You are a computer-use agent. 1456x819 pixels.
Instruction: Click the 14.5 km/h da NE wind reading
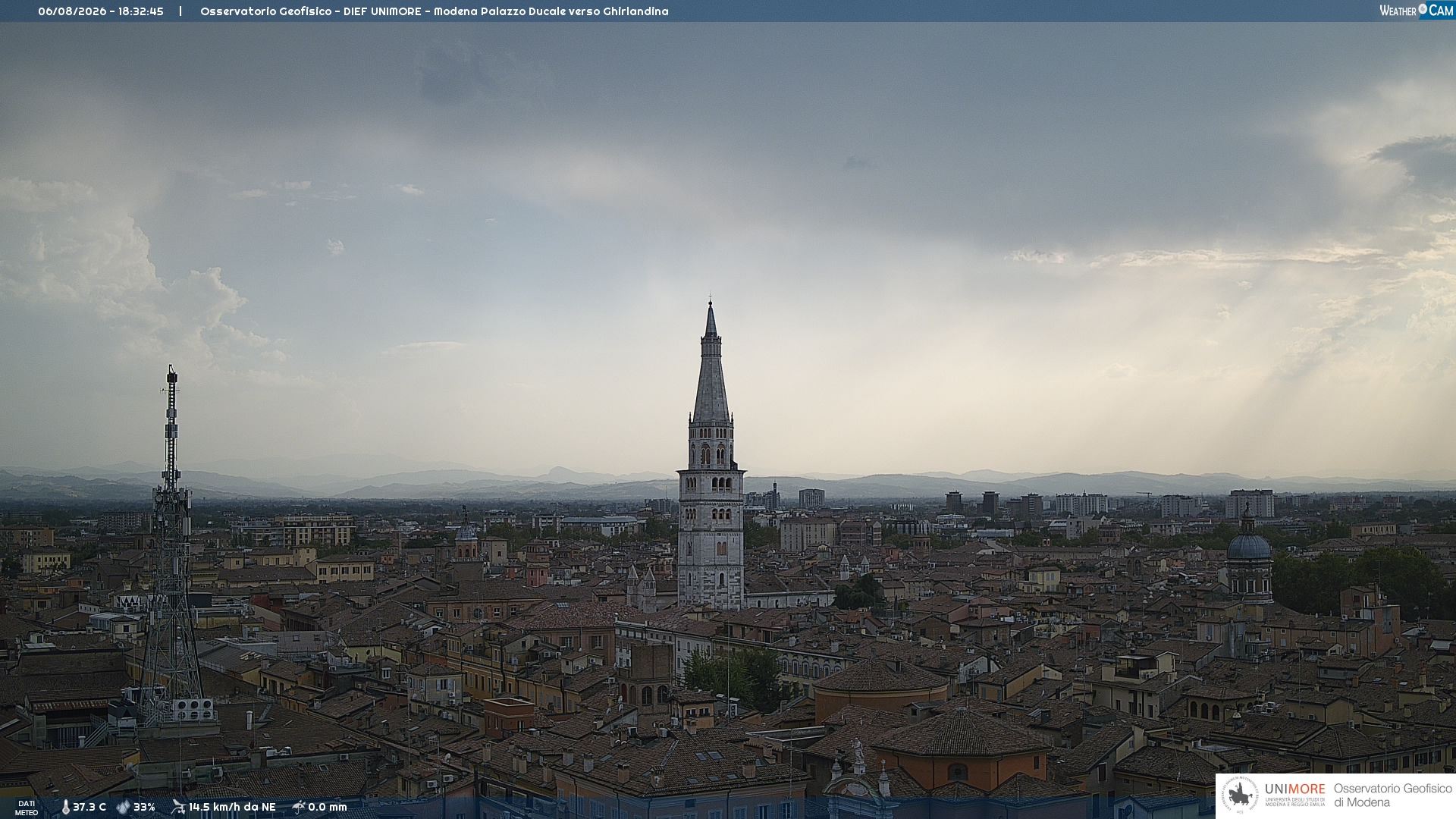coord(232,807)
